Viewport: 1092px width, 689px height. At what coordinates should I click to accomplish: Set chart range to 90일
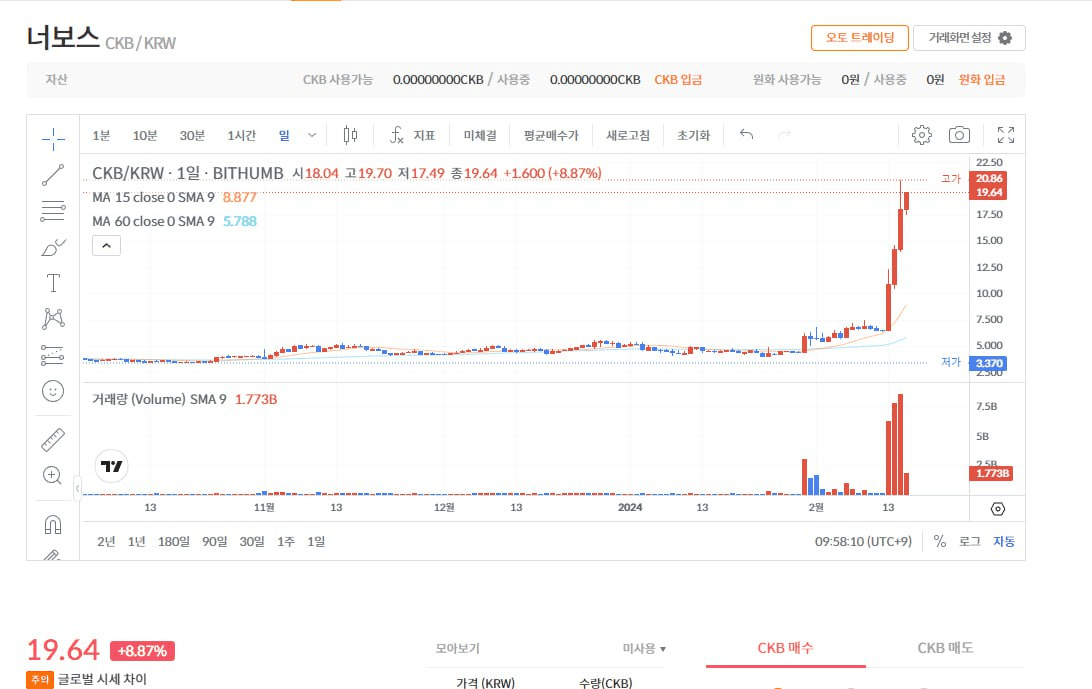[214, 541]
